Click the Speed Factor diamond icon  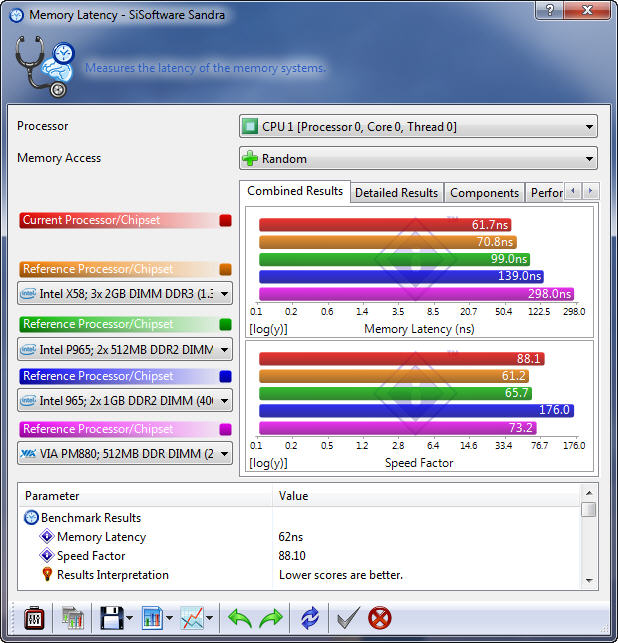[x=47, y=555]
